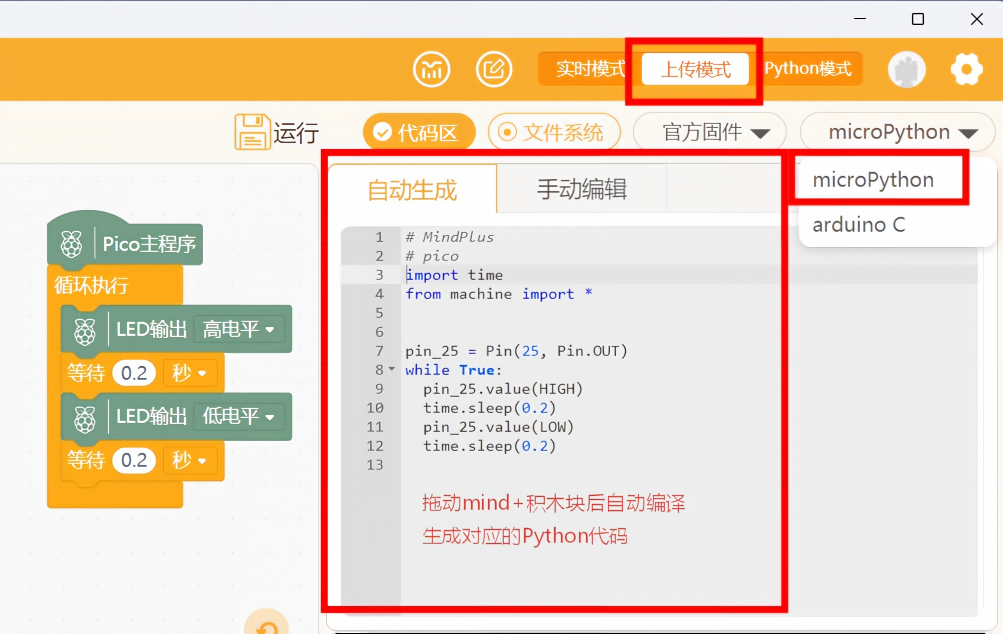This screenshot has height=634, width=1003.
Task: Switch to the 手动编辑 tab
Action: [x=581, y=189]
